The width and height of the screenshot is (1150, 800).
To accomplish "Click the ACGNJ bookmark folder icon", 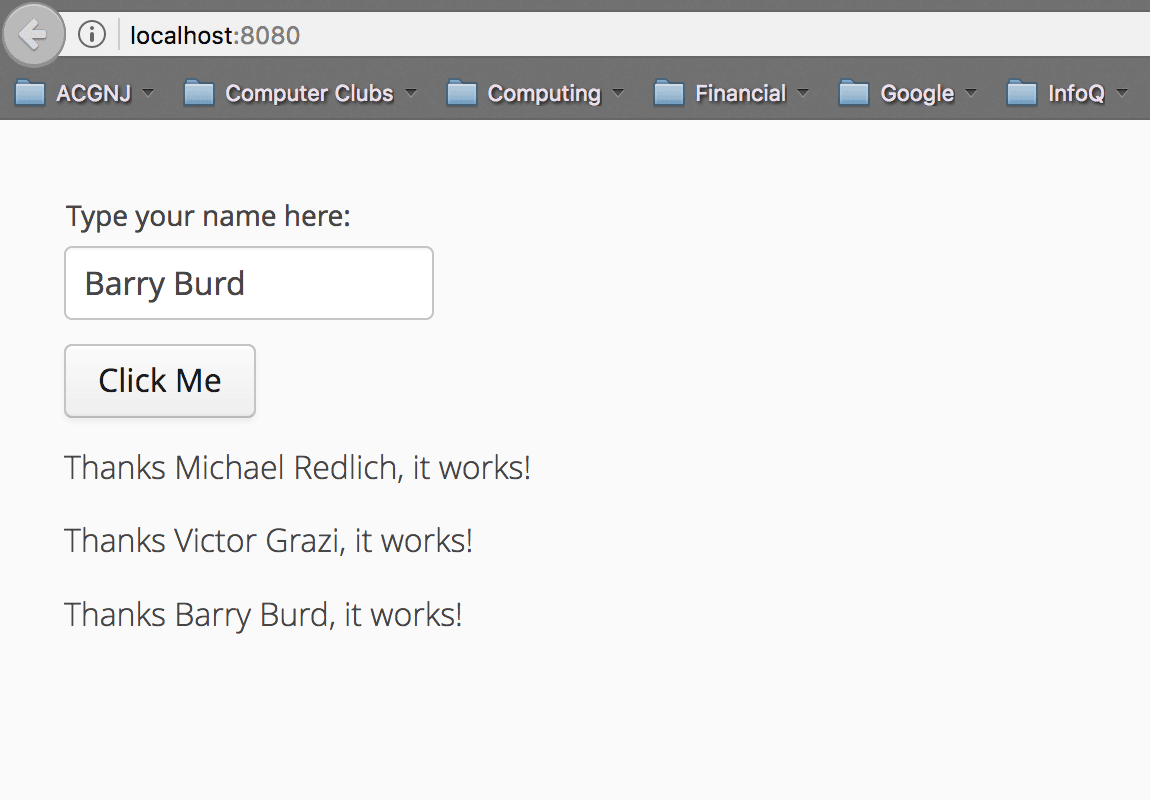I will click(30, 93).
